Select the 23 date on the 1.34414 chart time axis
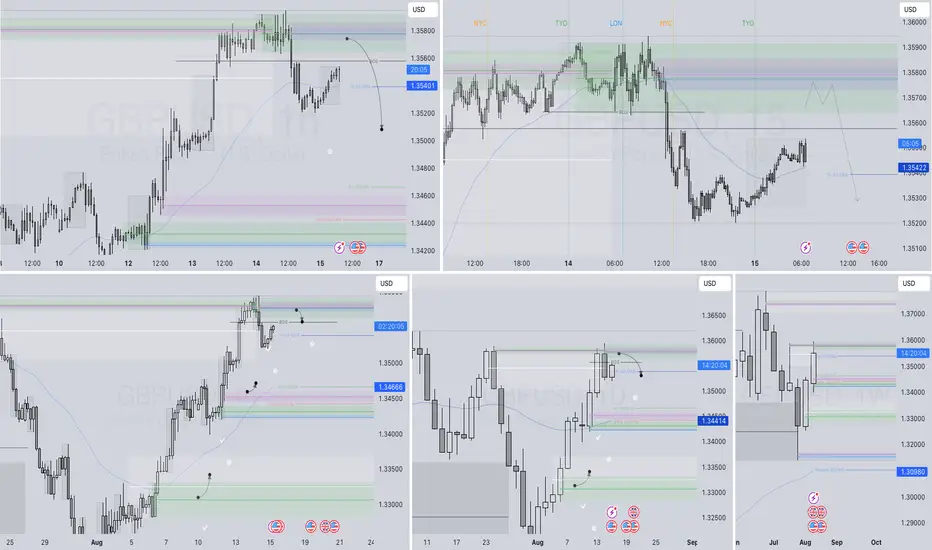This screenshot has width=932, height=550. 486,542
